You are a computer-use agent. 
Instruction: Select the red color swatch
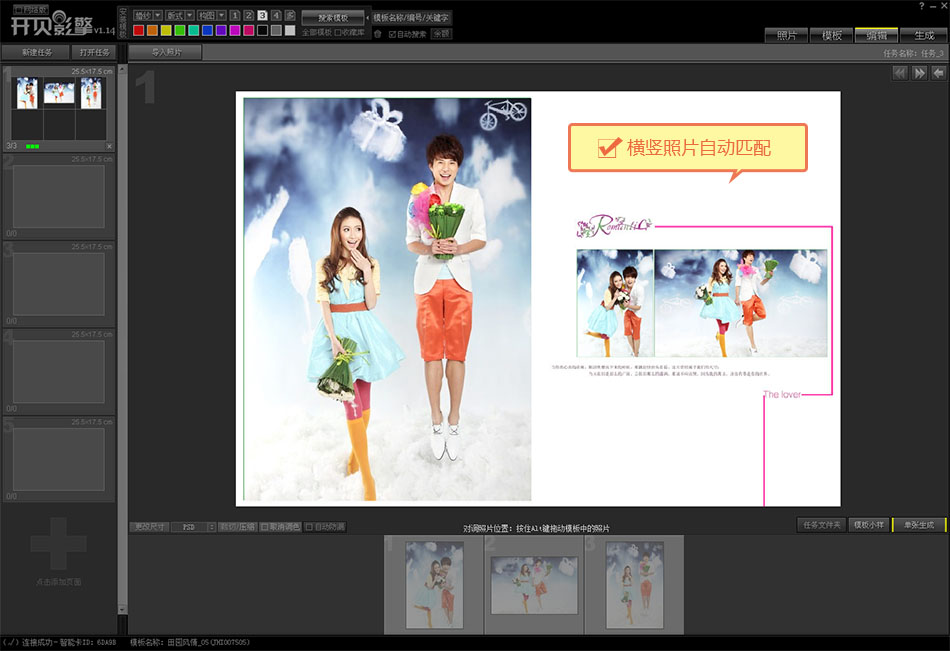click(139, 31)
